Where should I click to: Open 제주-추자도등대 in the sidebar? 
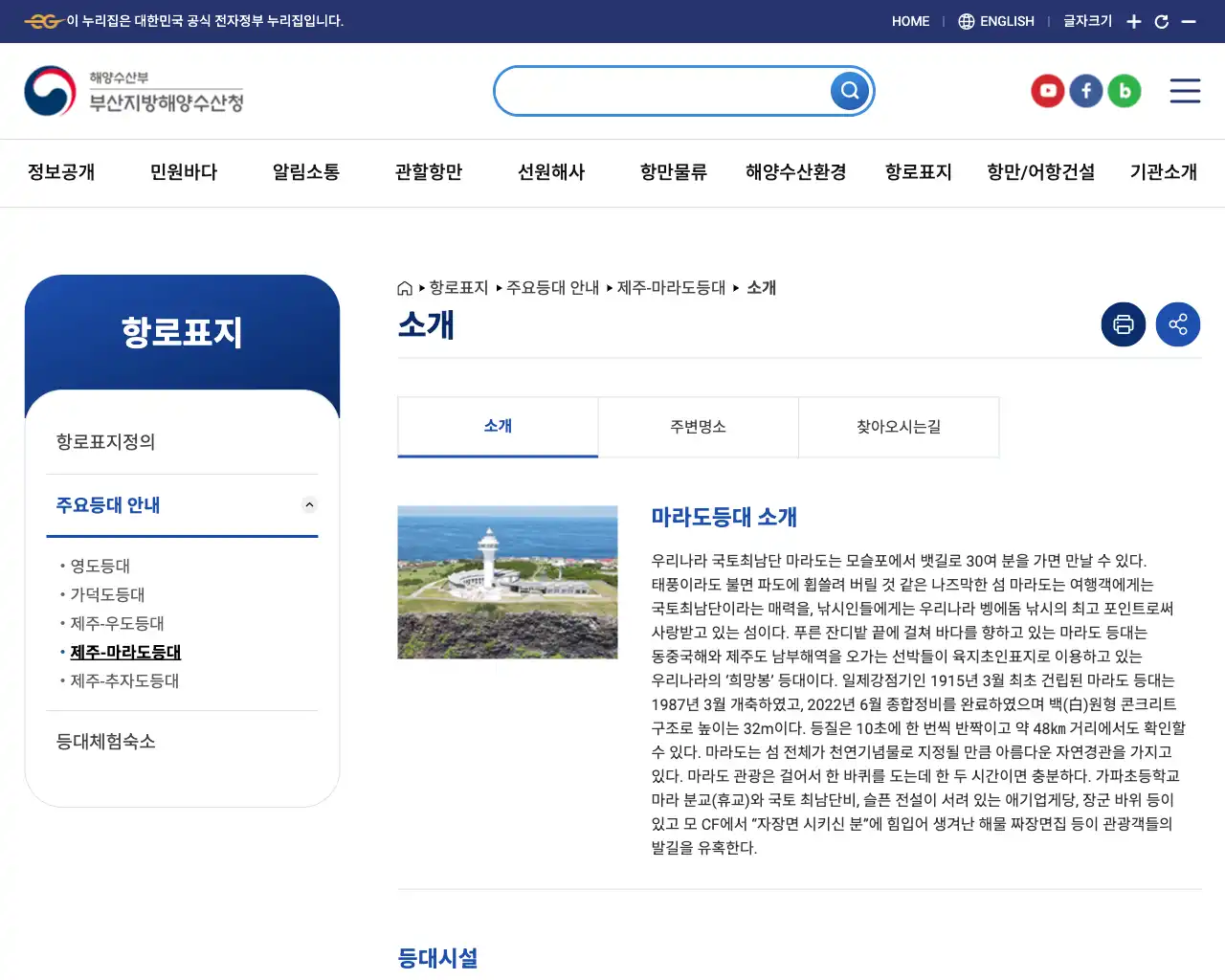click(124, 680)
